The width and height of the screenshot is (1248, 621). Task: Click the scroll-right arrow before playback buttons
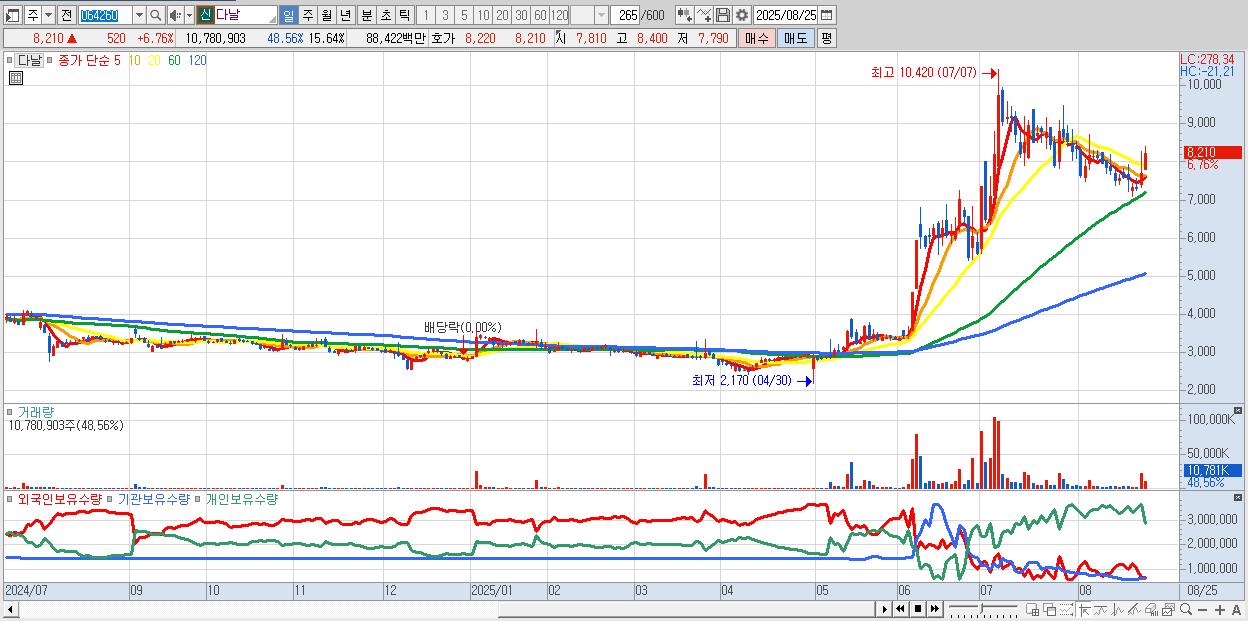point(885,609)
